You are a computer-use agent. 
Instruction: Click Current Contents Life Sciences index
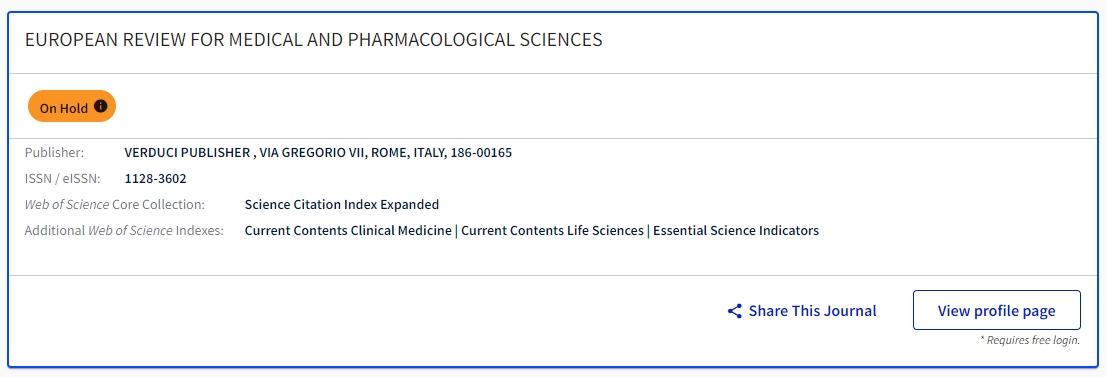[x=552, y=230]
